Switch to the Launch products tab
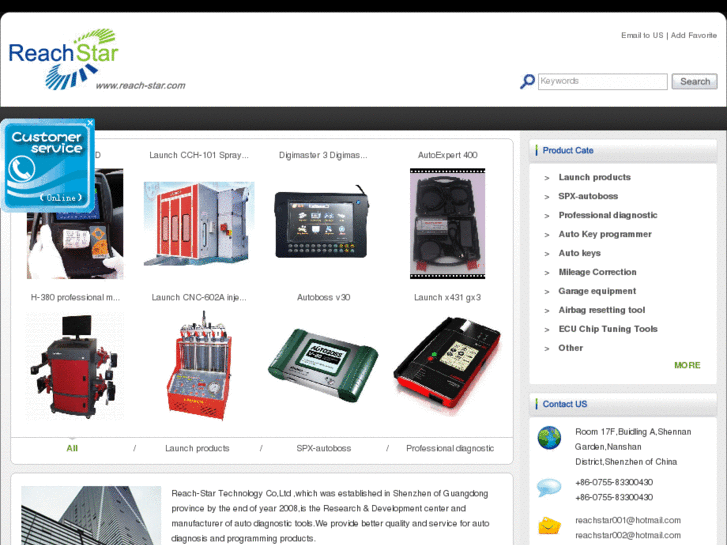 point(197,449)
